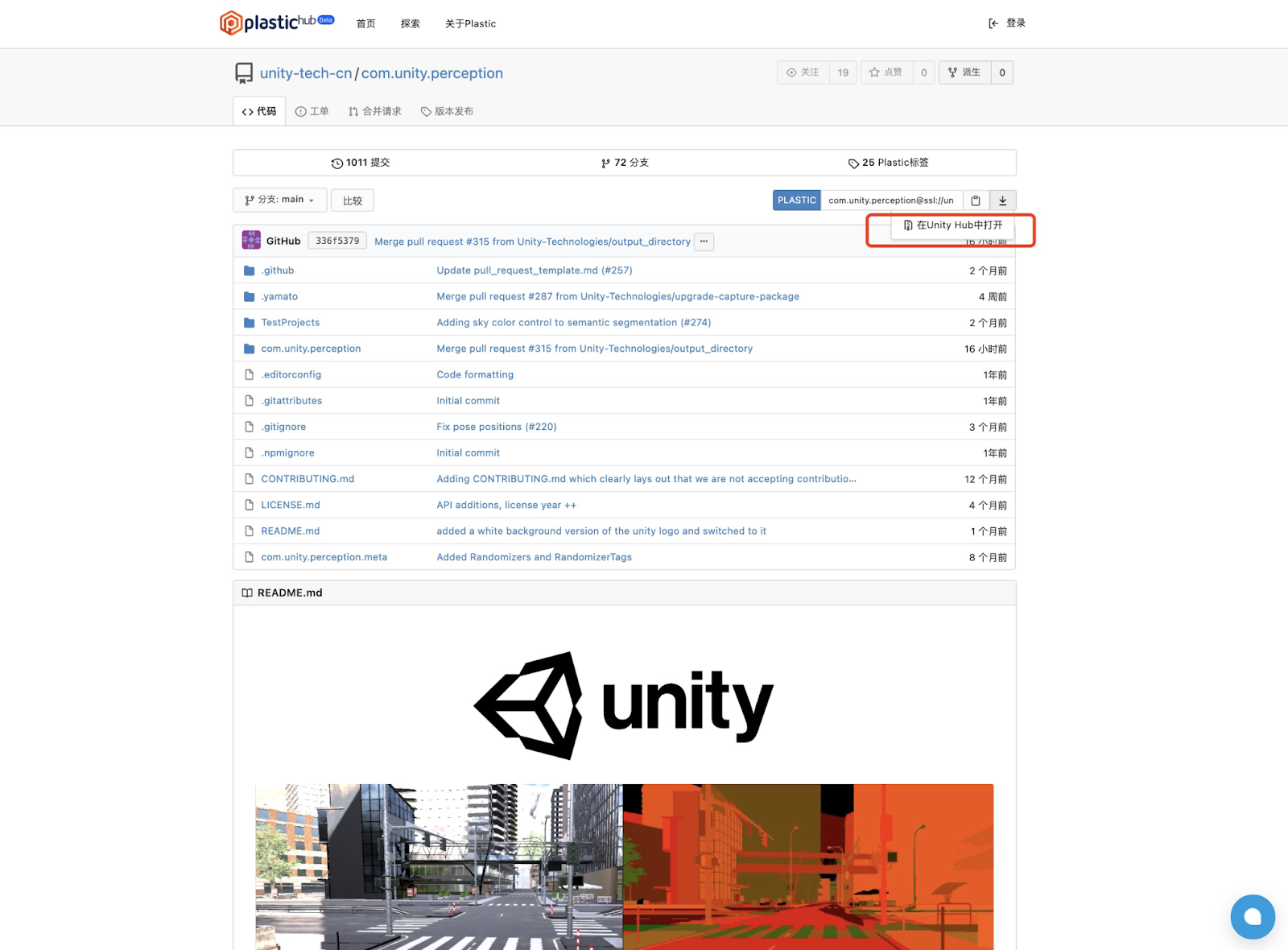Screen dimensions: 1288x950
Task: Open the 合并请求 pull requests tab
Action: click(375, 111)
